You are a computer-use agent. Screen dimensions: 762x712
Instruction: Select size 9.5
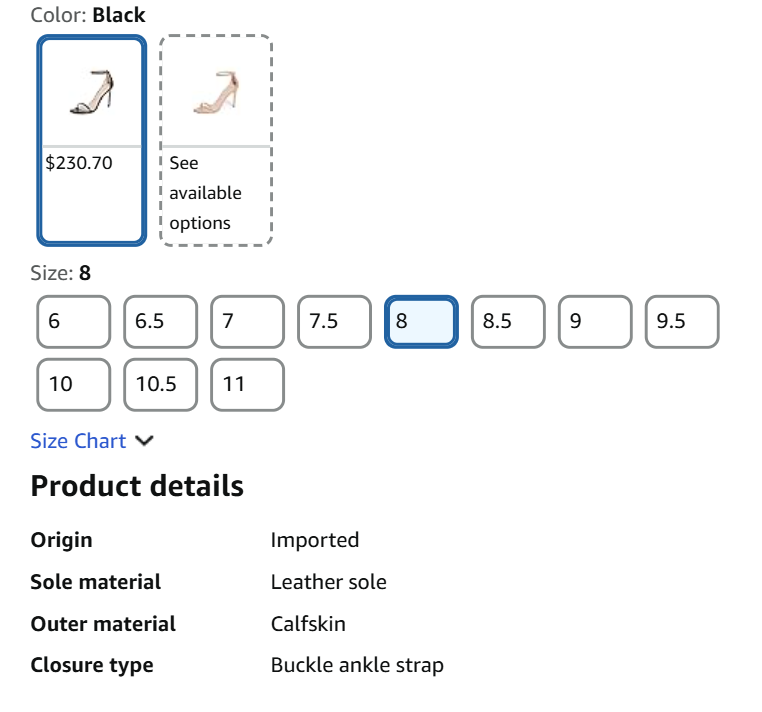[682, 322]
